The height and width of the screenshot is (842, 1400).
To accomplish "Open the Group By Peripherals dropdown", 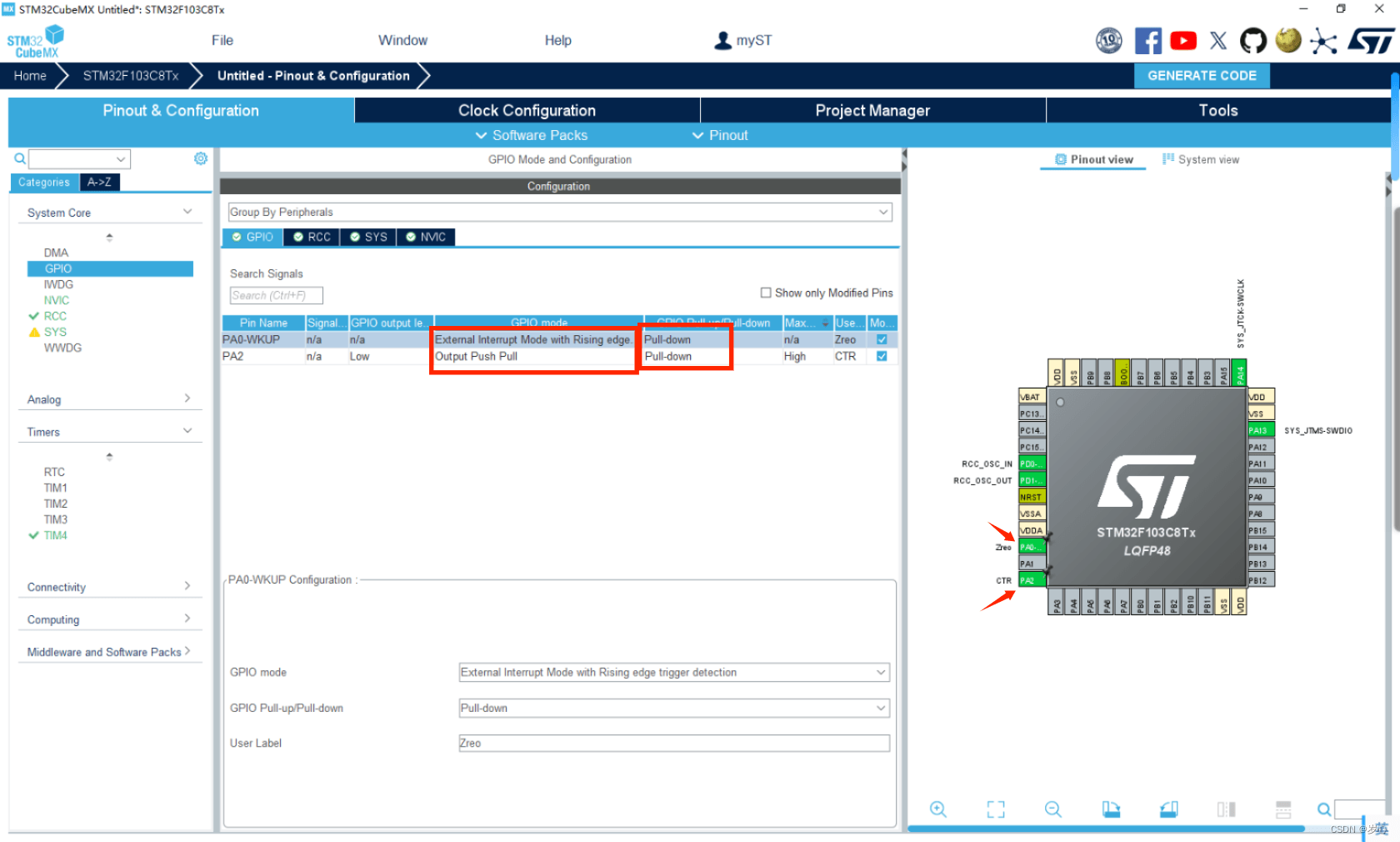I will pyautogui.click(x=560, y=212).
